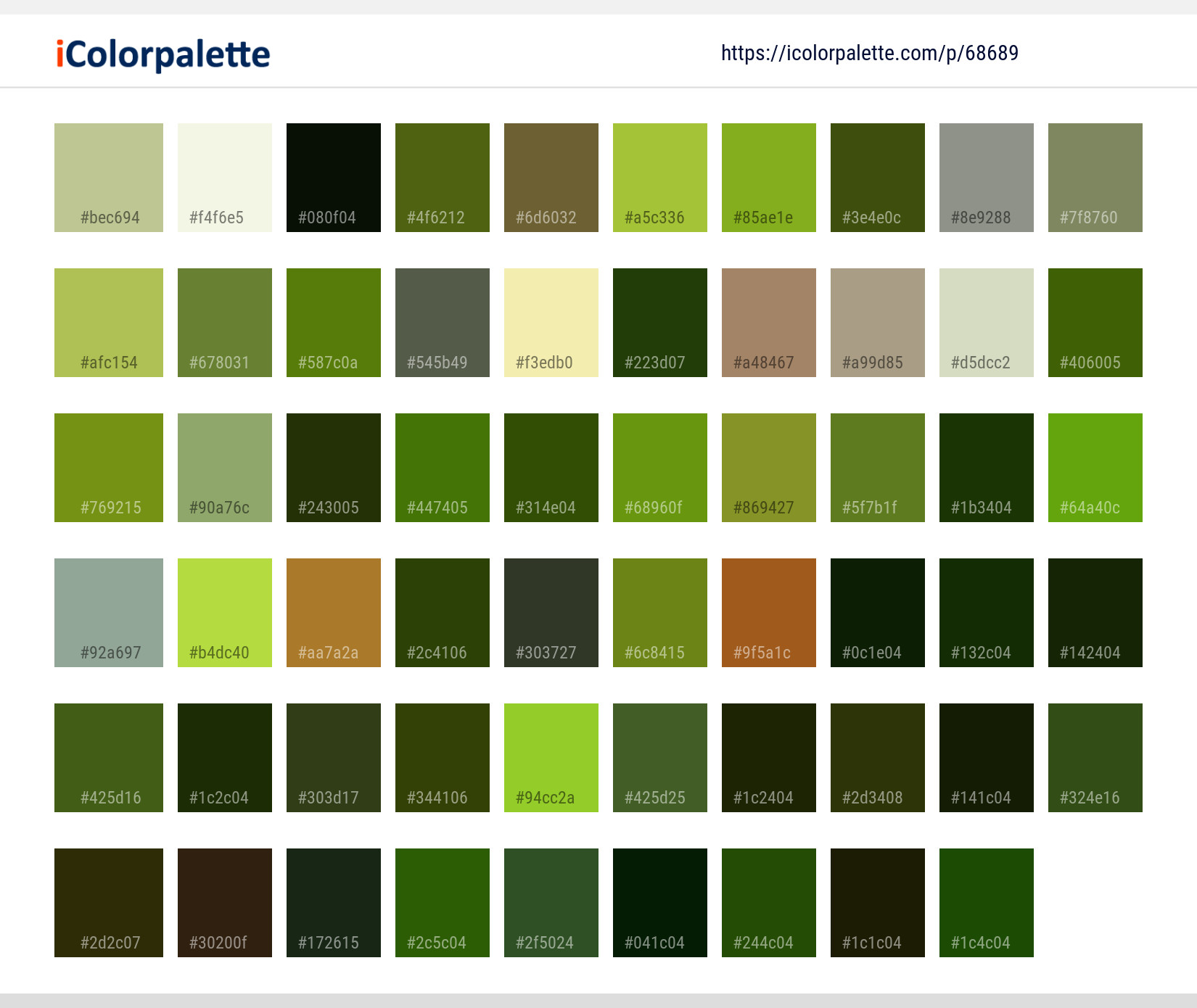The height and width of the screenshot is (1008, 1197).
Task: Select the #303727 swatch
Action: click(x=551, y=613)
